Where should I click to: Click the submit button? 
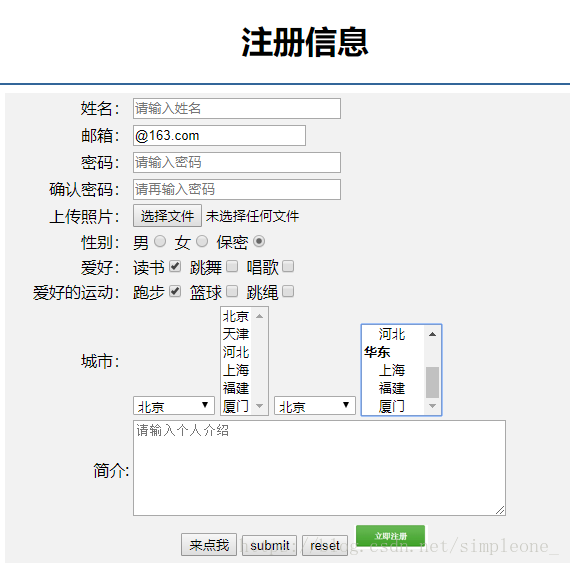[269, 545]
